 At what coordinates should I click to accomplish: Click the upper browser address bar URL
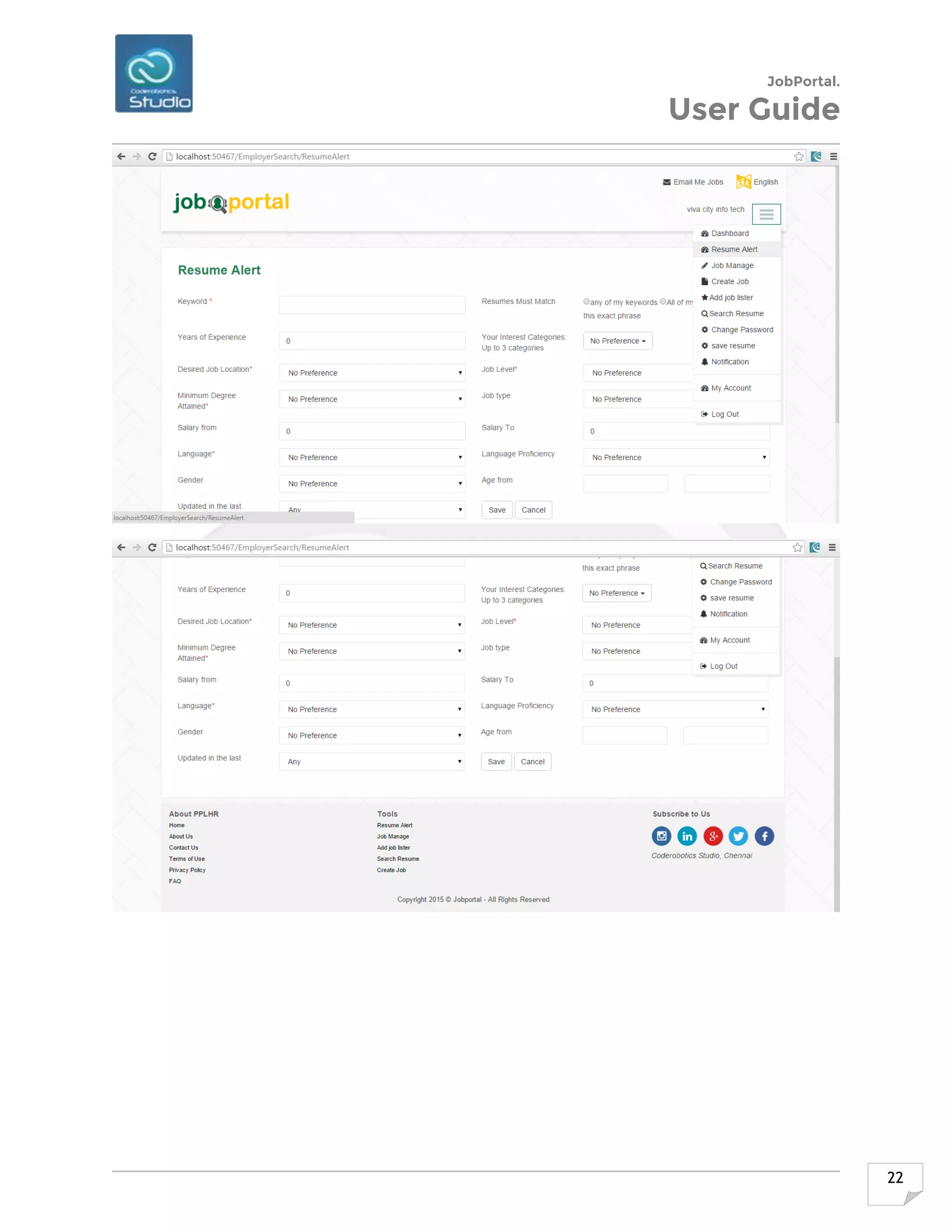pos(263,156)
